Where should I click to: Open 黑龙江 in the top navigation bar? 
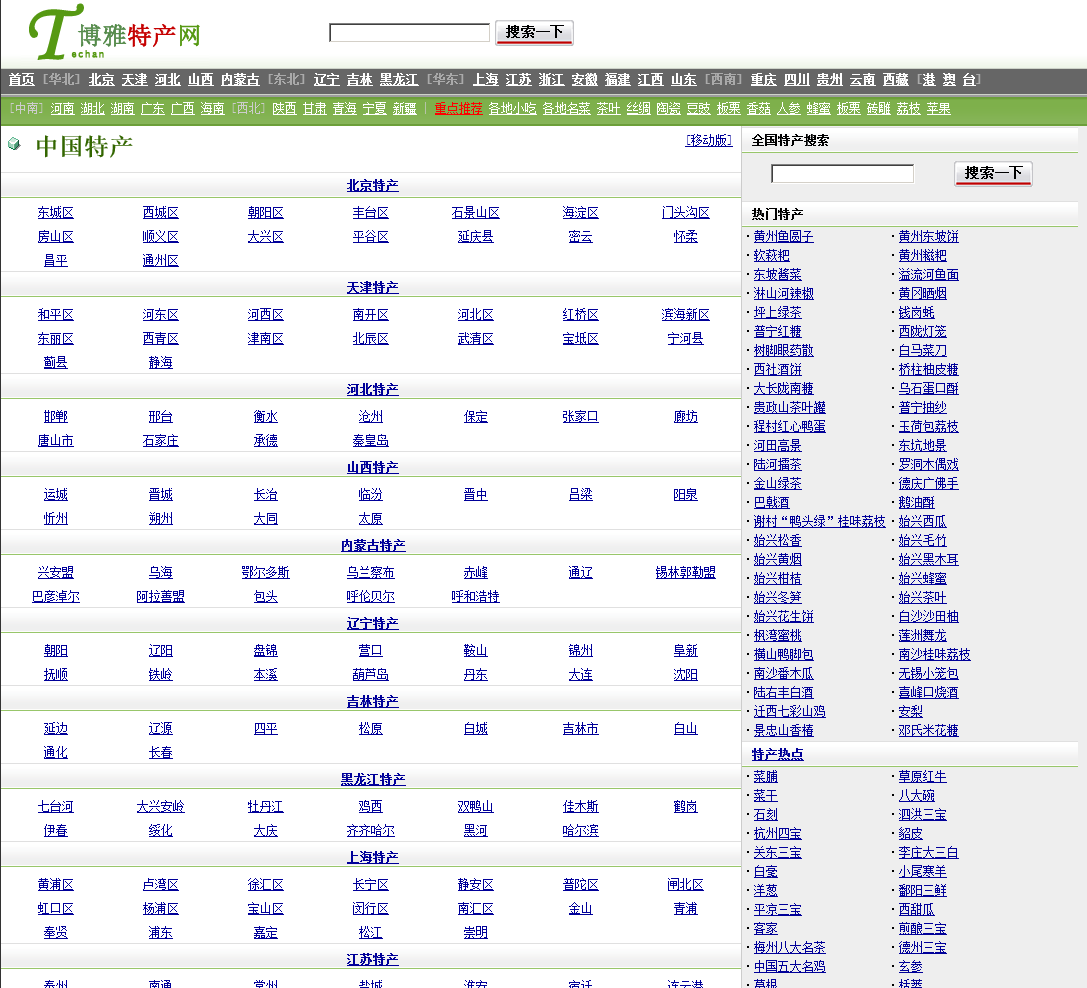[x=399, y=80]
